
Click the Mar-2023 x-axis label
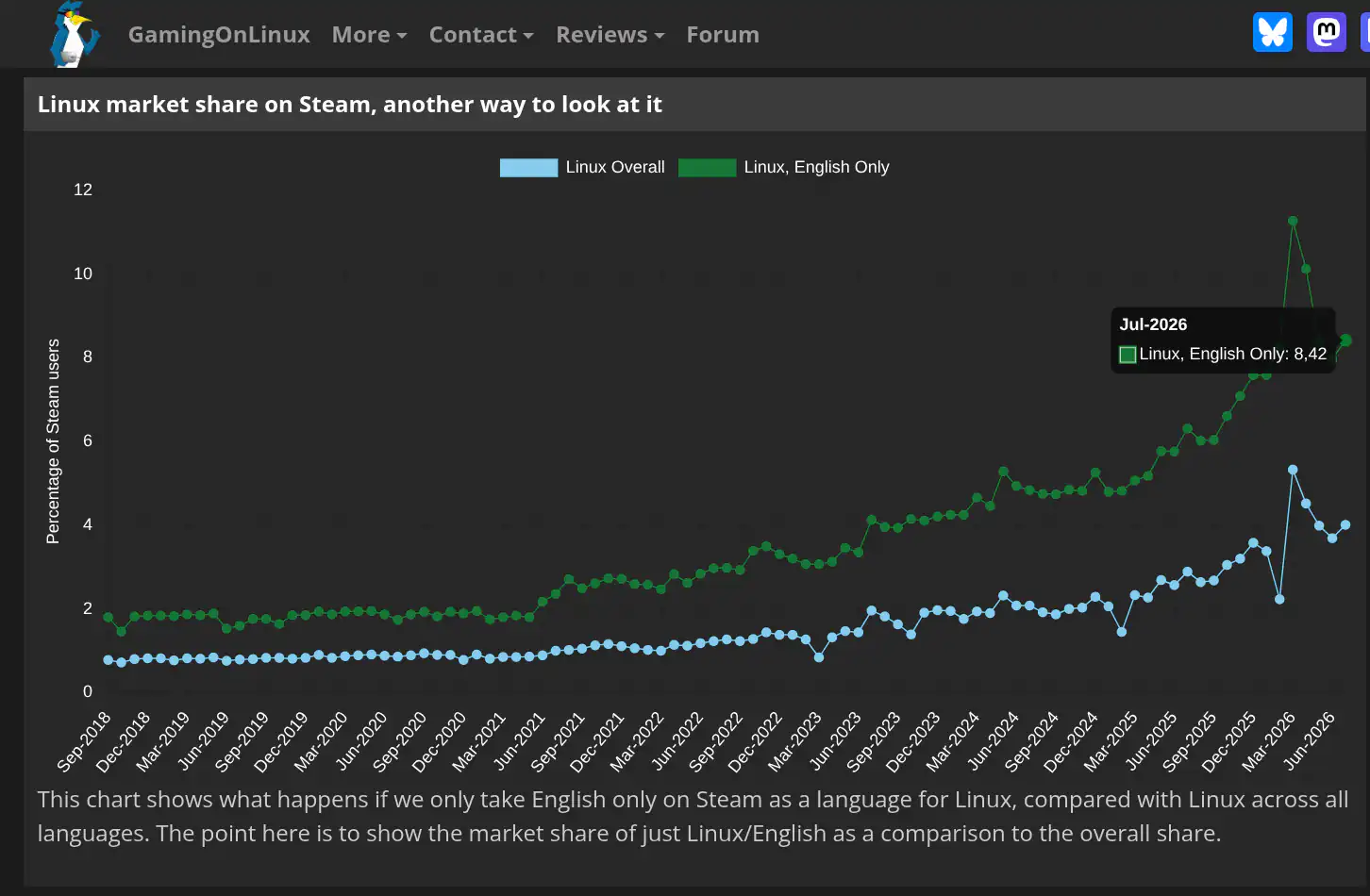pos(794,741)
